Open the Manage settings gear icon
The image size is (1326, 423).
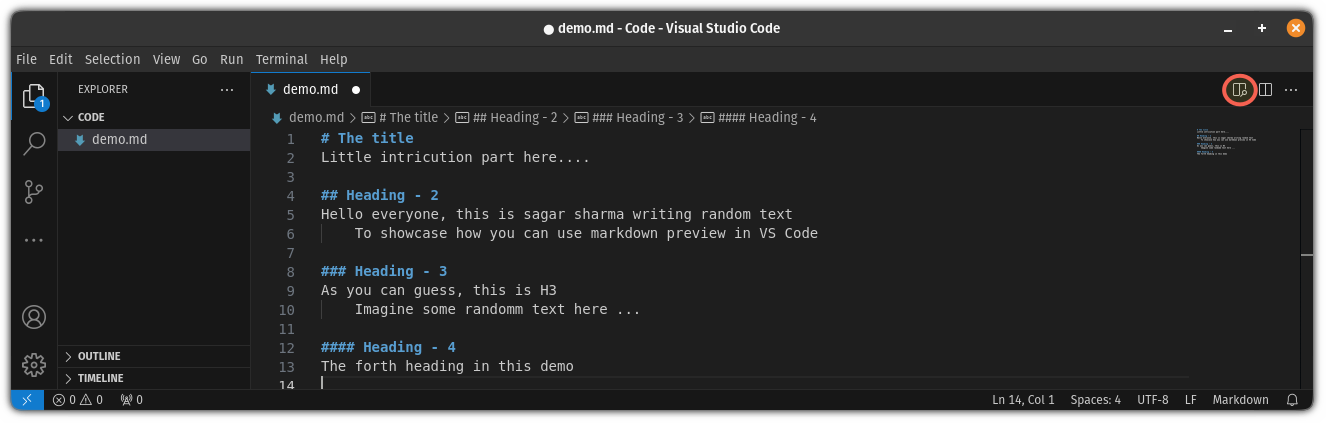click(x=34, y=365)
